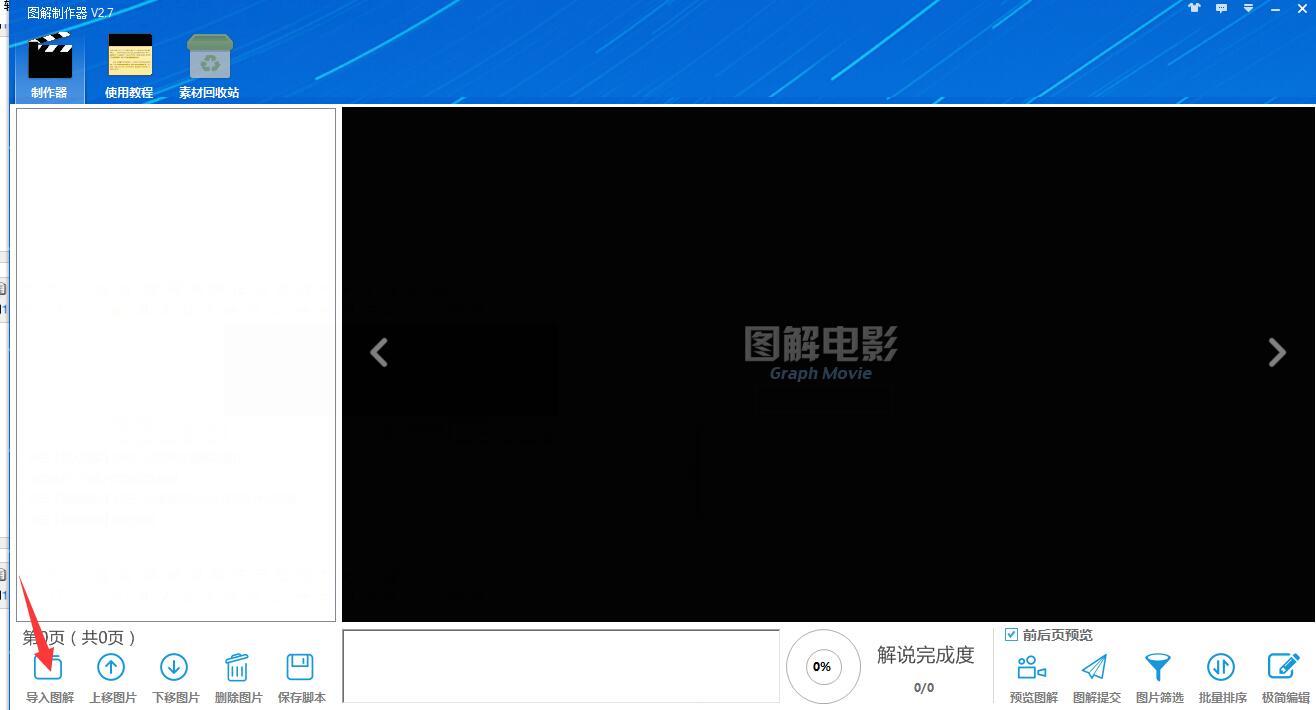Click the 批量排序 batch sort icon

(x=1221, y=667)
